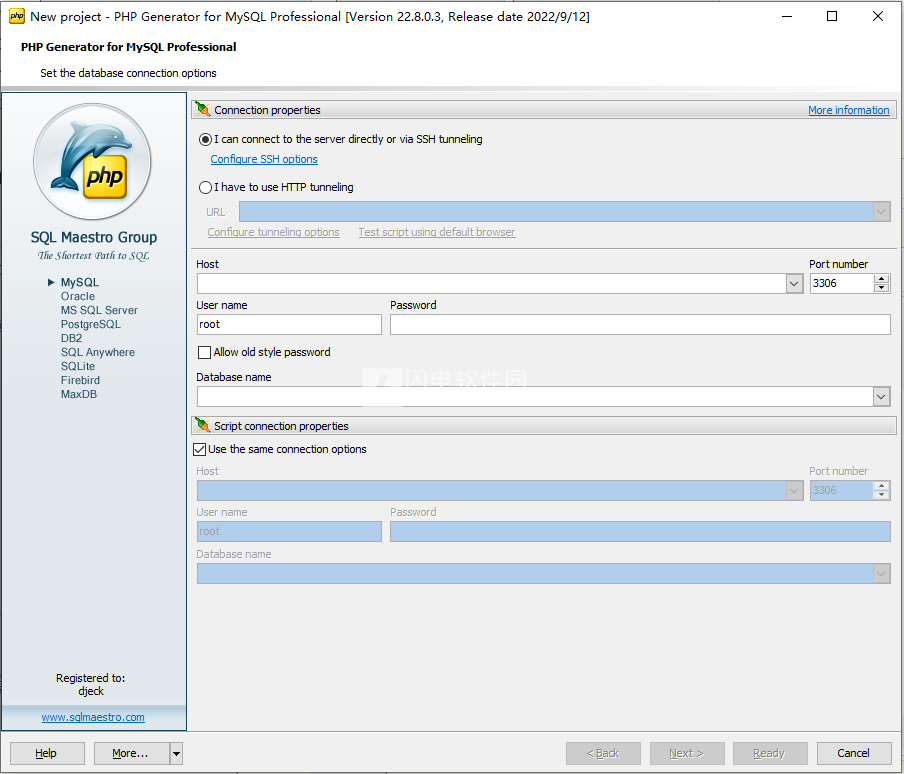Click the script User name field

[289, 531]
